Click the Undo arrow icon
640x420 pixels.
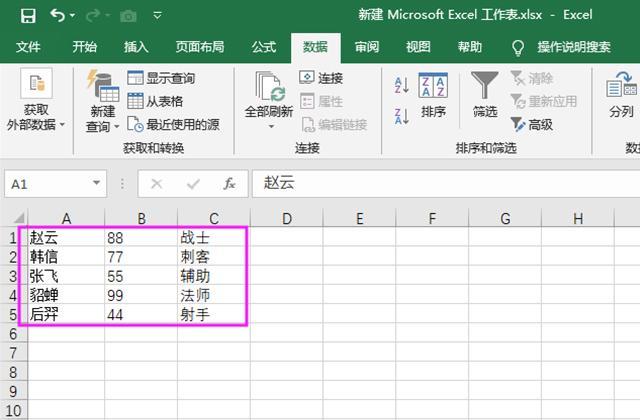pos(58,16)
